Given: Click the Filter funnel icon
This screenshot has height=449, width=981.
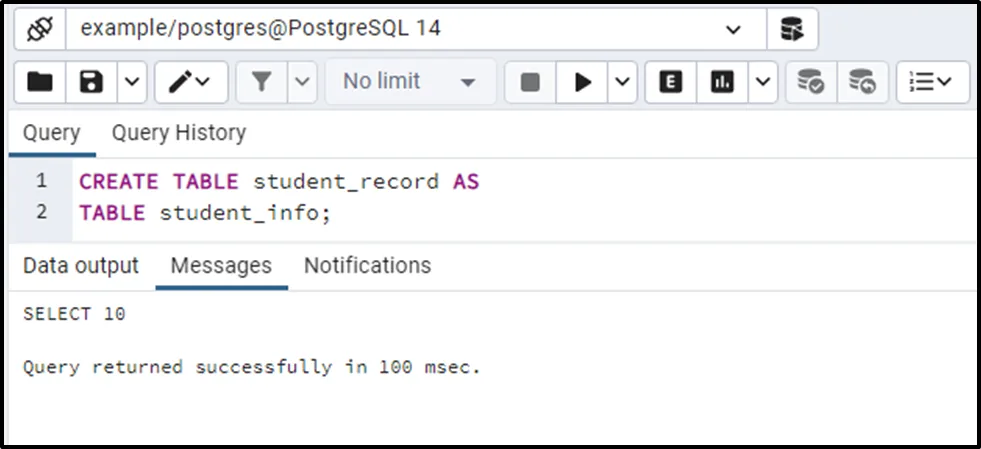Looking at the screenshot, I should (262, 82).
